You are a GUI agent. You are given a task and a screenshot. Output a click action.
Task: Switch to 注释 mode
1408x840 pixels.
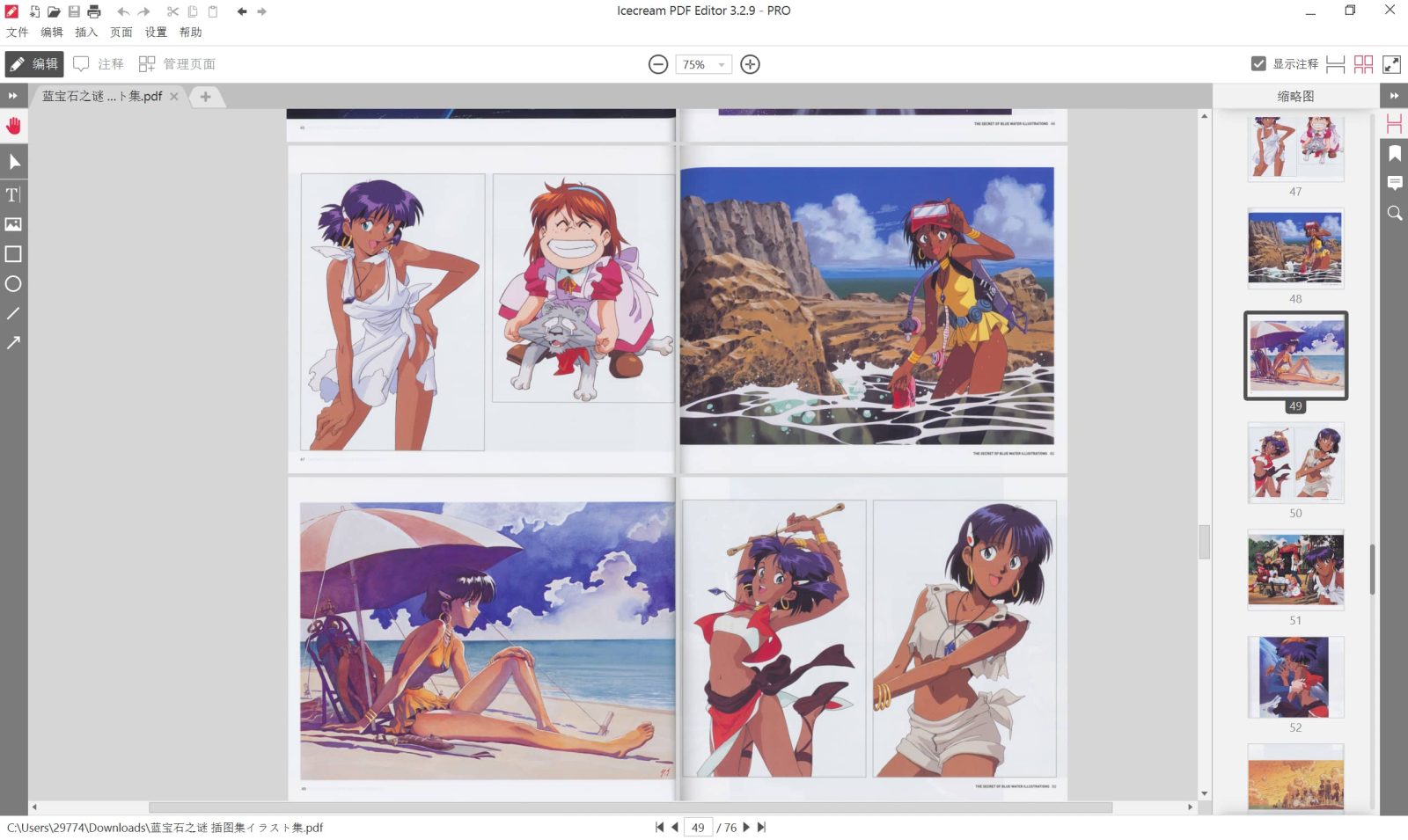tap(99, 64)
